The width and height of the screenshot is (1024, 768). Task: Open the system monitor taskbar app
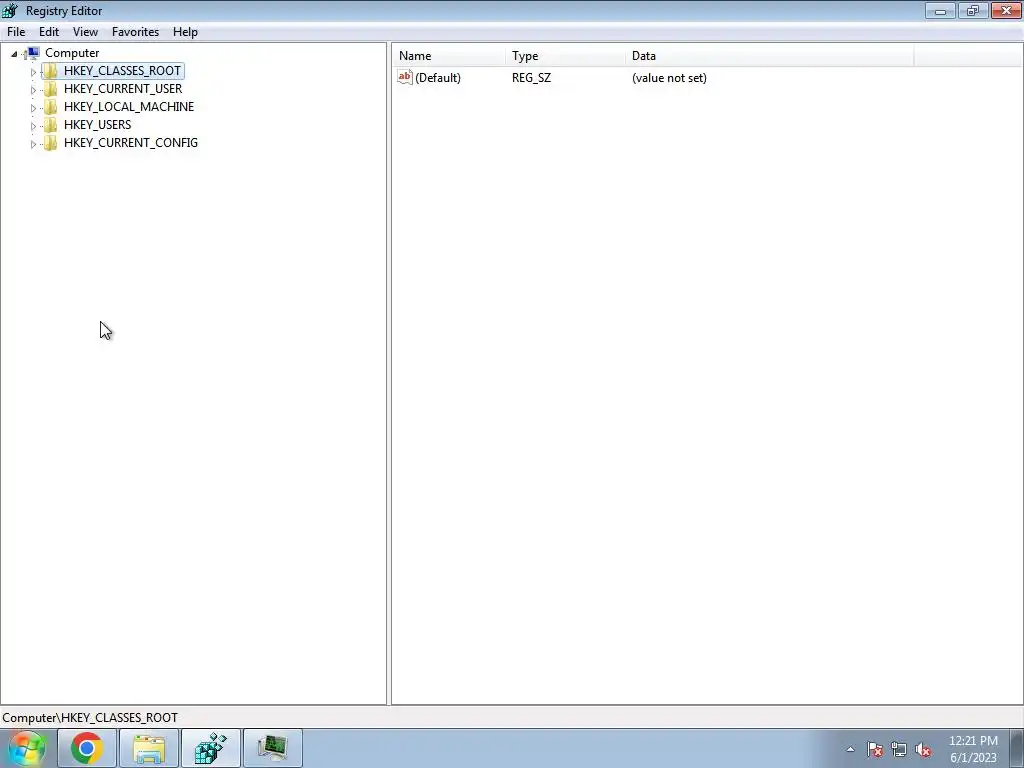272,748
